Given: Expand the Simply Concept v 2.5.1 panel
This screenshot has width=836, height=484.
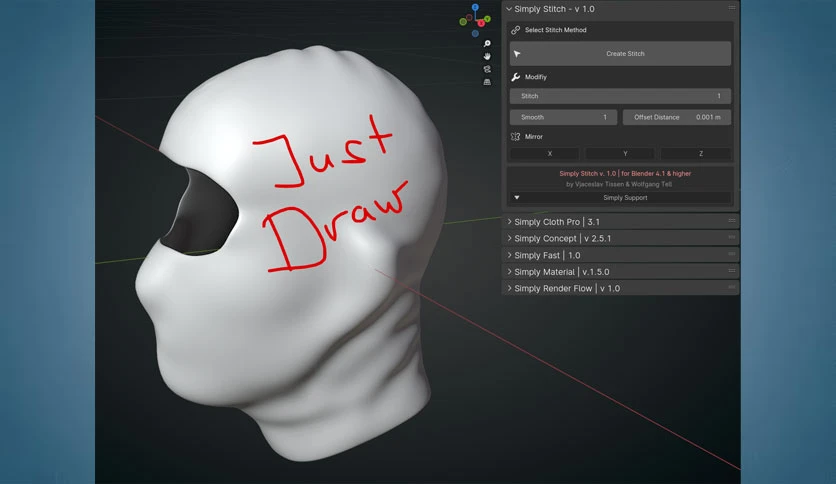Looking at the screenshot, I should click(x=509, y=238).
